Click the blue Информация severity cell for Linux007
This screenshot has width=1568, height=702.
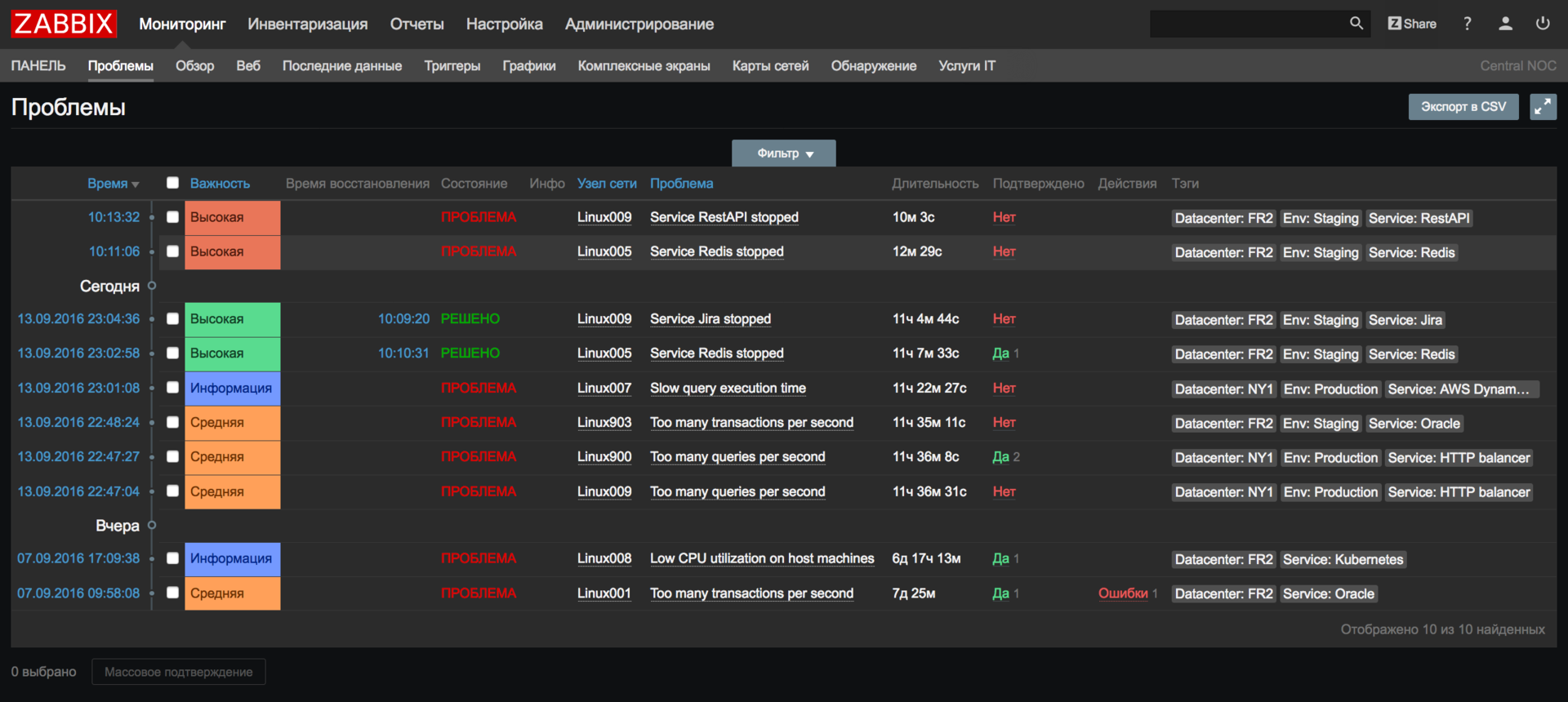(232, 389)
